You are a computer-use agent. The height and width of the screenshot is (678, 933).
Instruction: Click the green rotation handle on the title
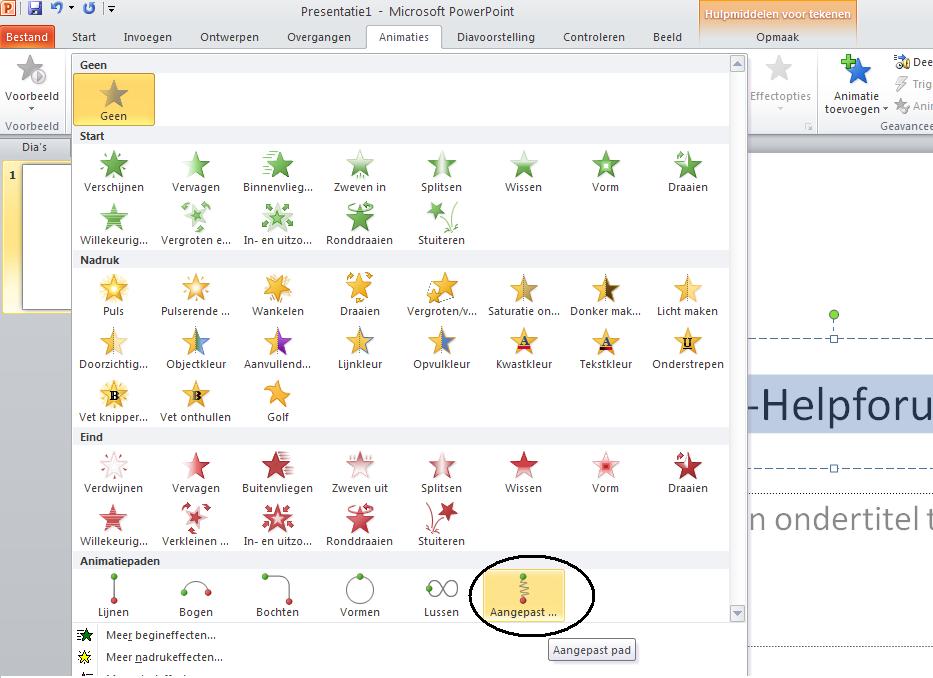pos(834,314)
